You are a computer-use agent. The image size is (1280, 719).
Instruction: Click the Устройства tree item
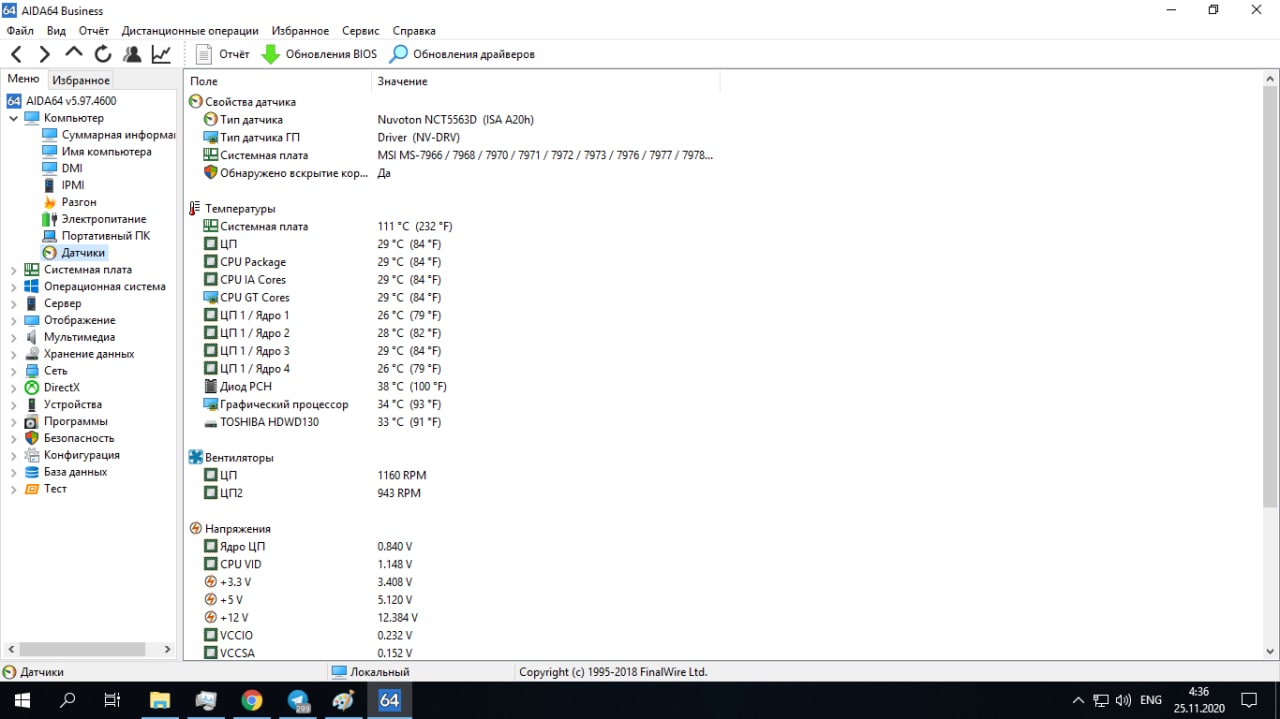coord(63,404)
